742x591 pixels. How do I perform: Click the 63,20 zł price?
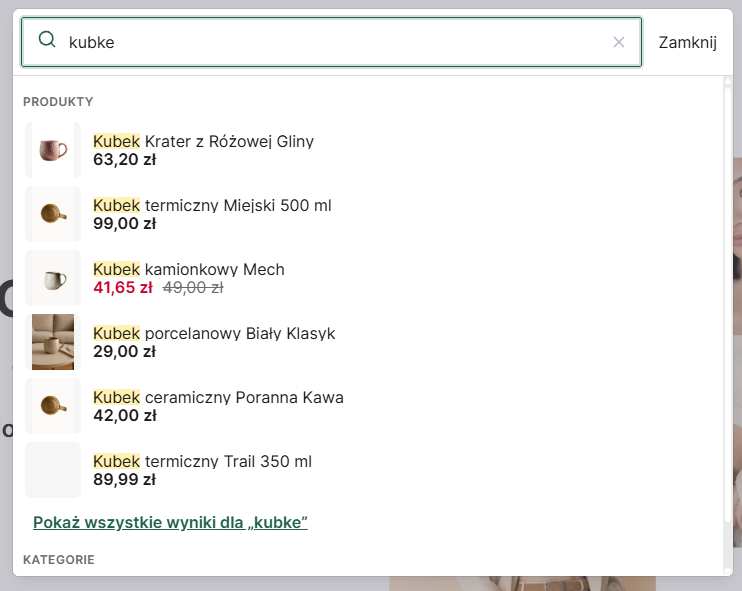click(124, 159)
